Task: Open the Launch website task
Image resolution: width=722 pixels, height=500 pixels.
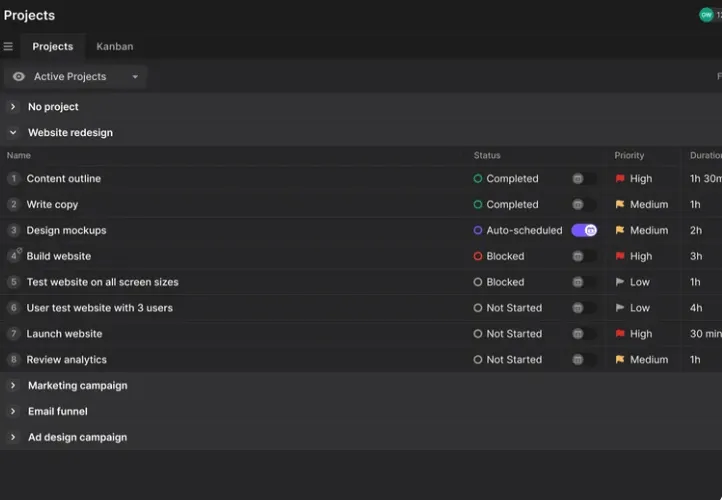Action: tap(64, 334)
